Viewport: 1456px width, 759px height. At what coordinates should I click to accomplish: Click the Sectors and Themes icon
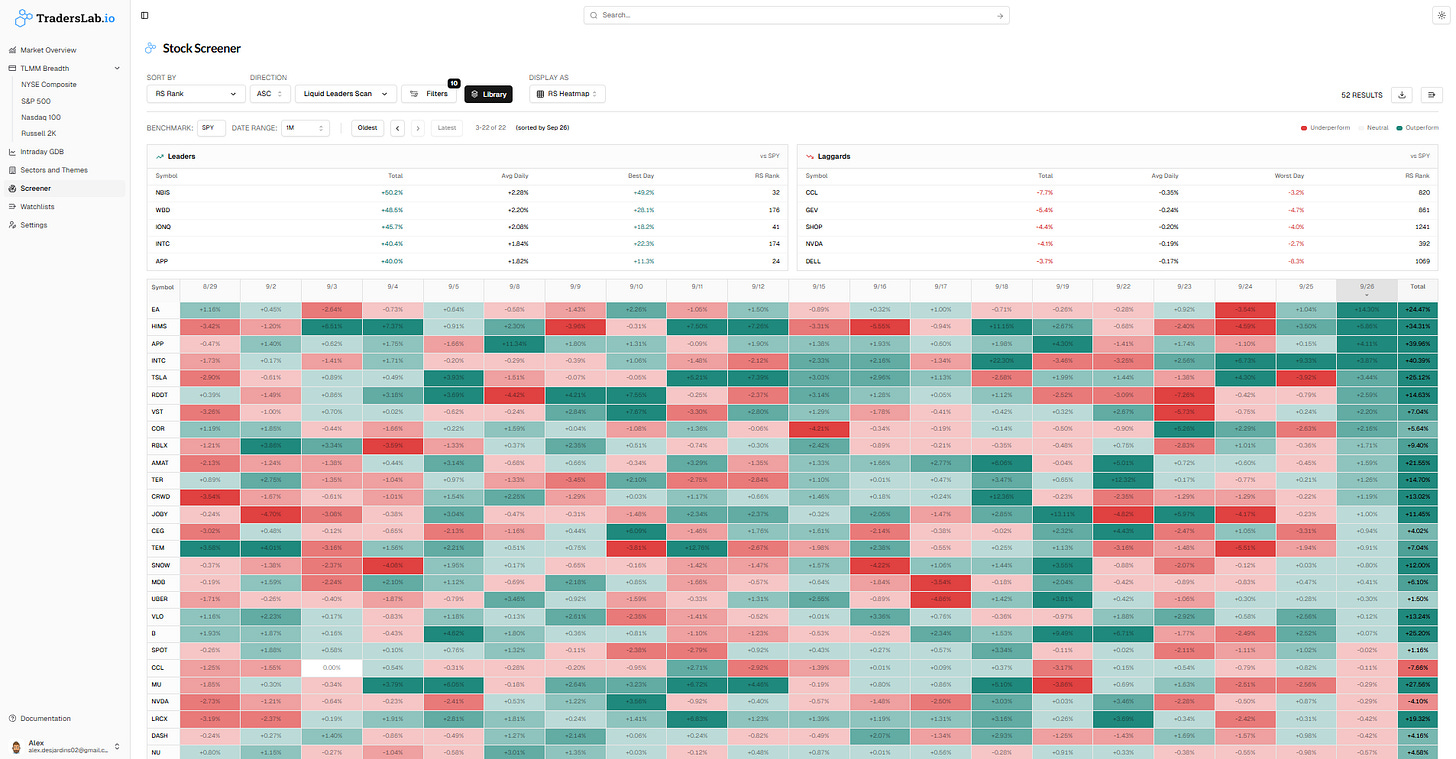(12, 170)
